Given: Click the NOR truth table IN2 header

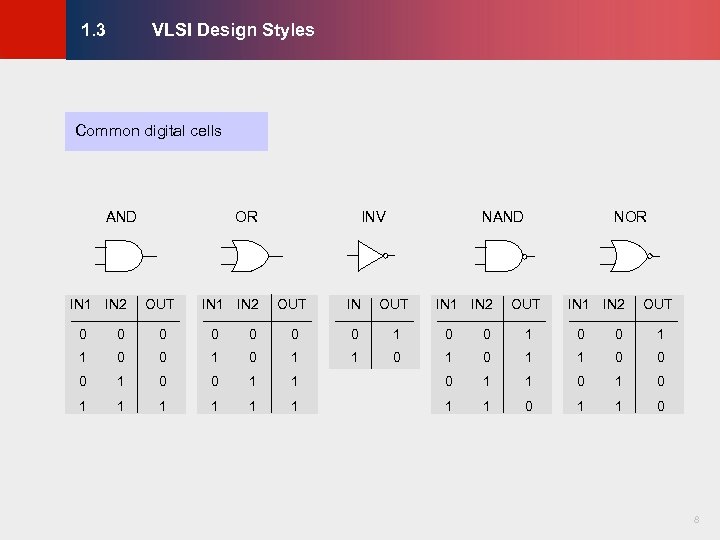Looking at the screenshot, I should point(613,304).
